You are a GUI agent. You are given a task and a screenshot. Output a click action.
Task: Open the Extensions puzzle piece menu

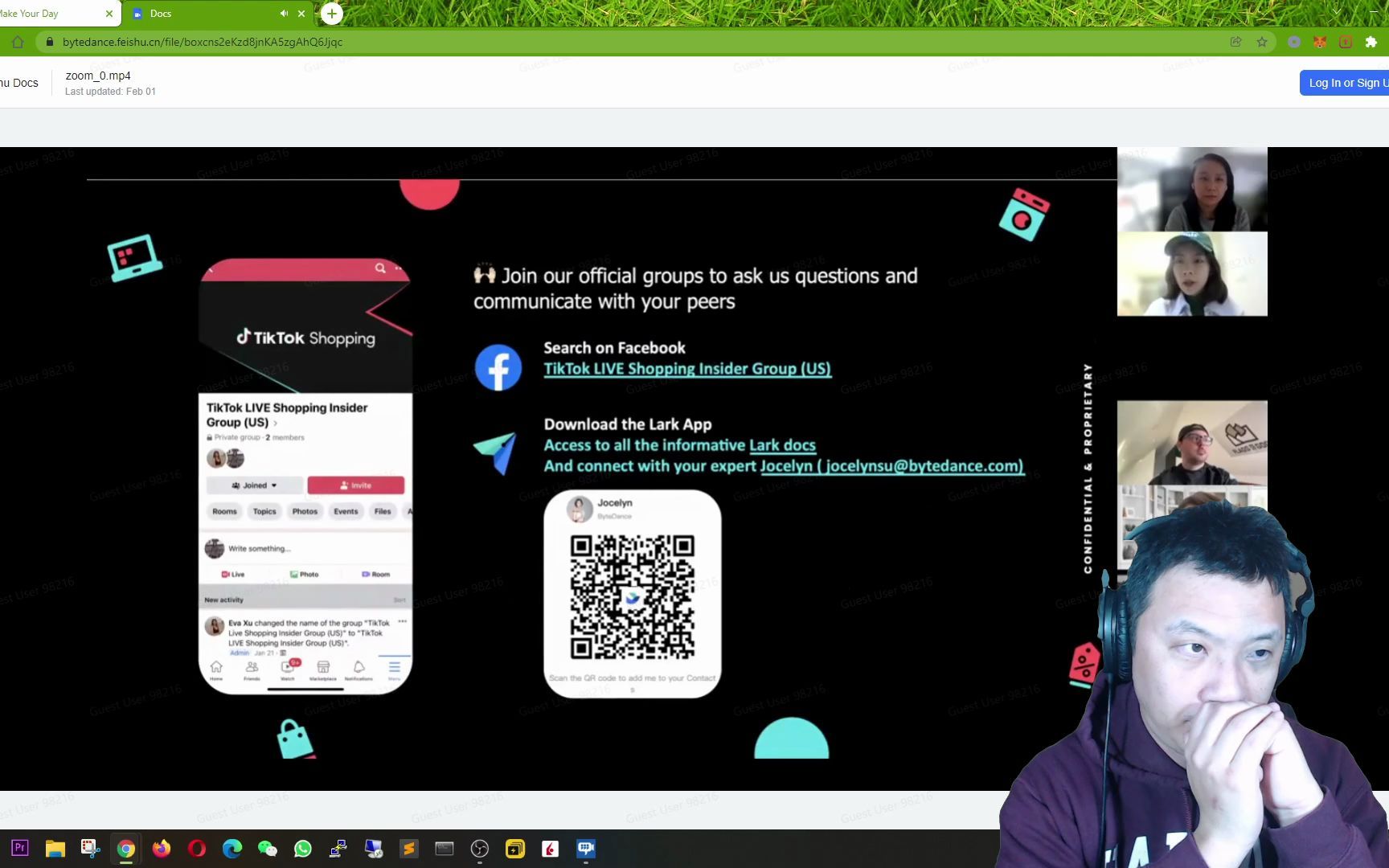coord(1371,42)
